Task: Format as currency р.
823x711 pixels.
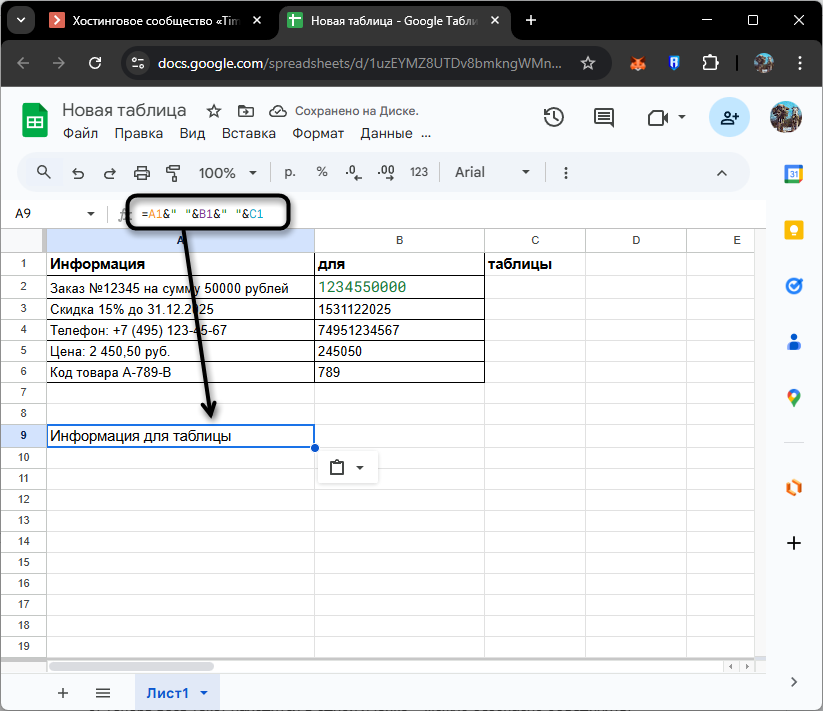Action: 290,172
